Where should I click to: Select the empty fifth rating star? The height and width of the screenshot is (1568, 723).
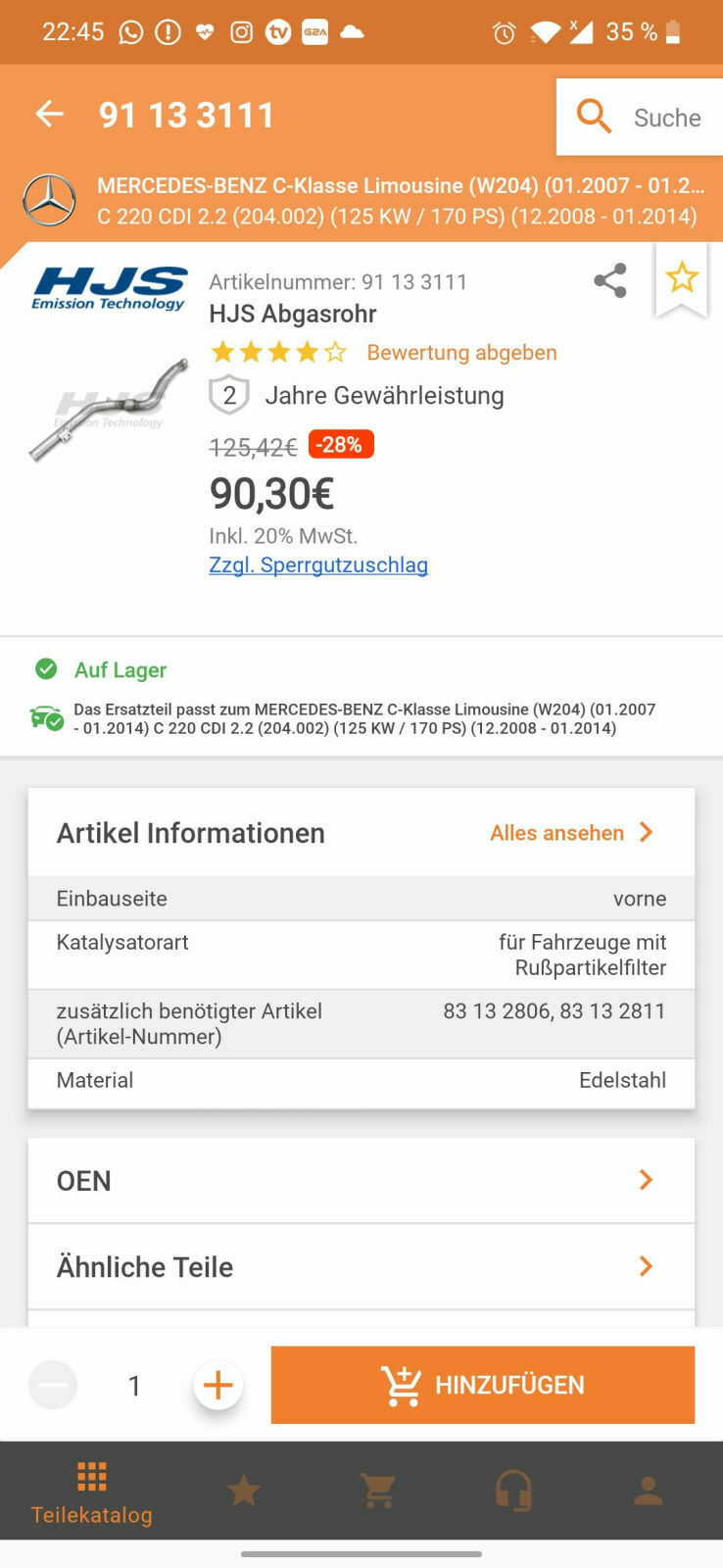click(x=334, y=351)
